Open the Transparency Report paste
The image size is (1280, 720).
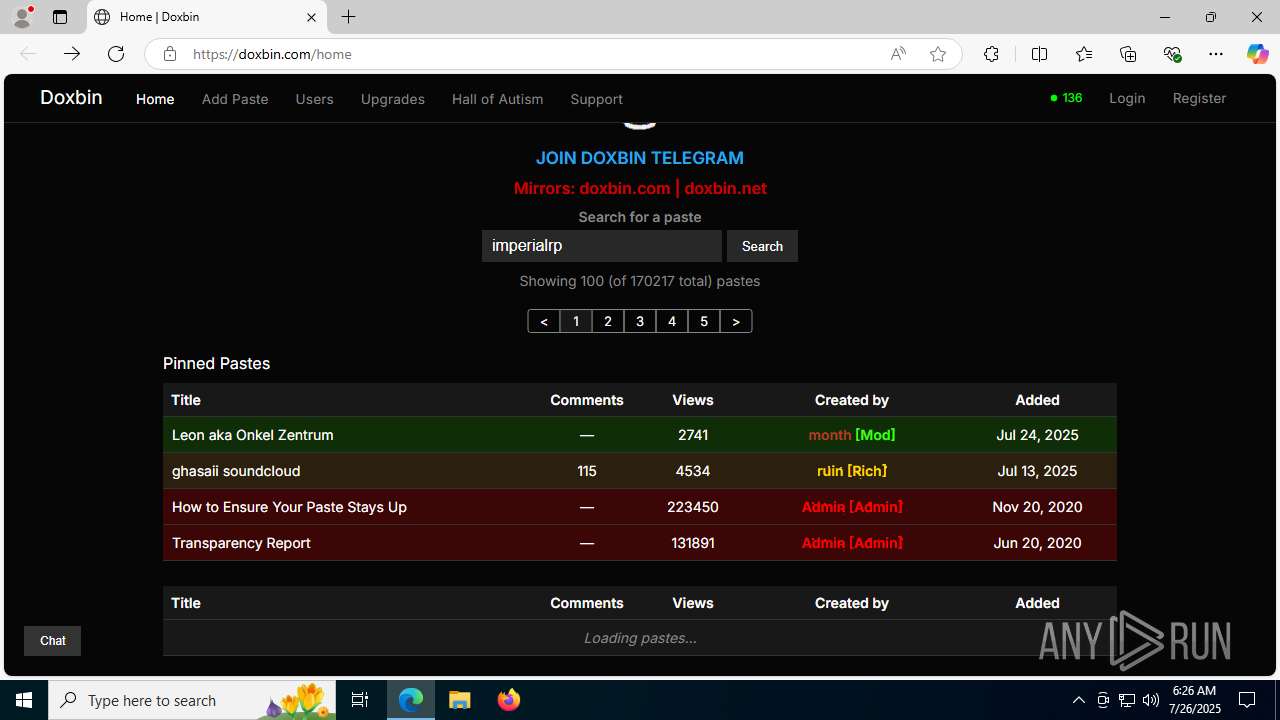[241, 543]
